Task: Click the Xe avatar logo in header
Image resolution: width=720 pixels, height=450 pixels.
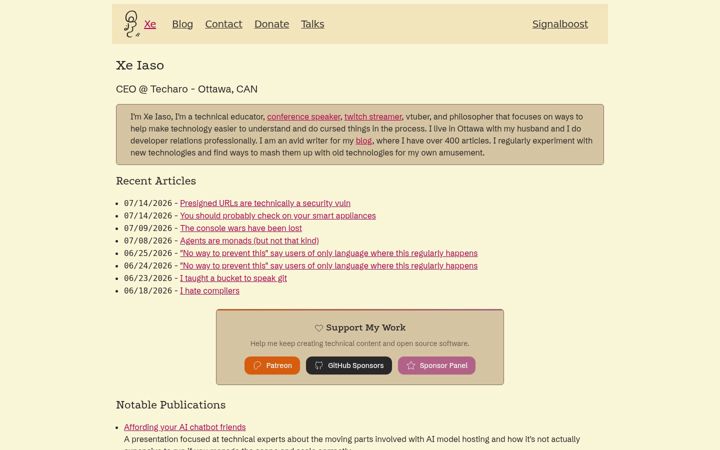Action: click(x=131, y=24)
